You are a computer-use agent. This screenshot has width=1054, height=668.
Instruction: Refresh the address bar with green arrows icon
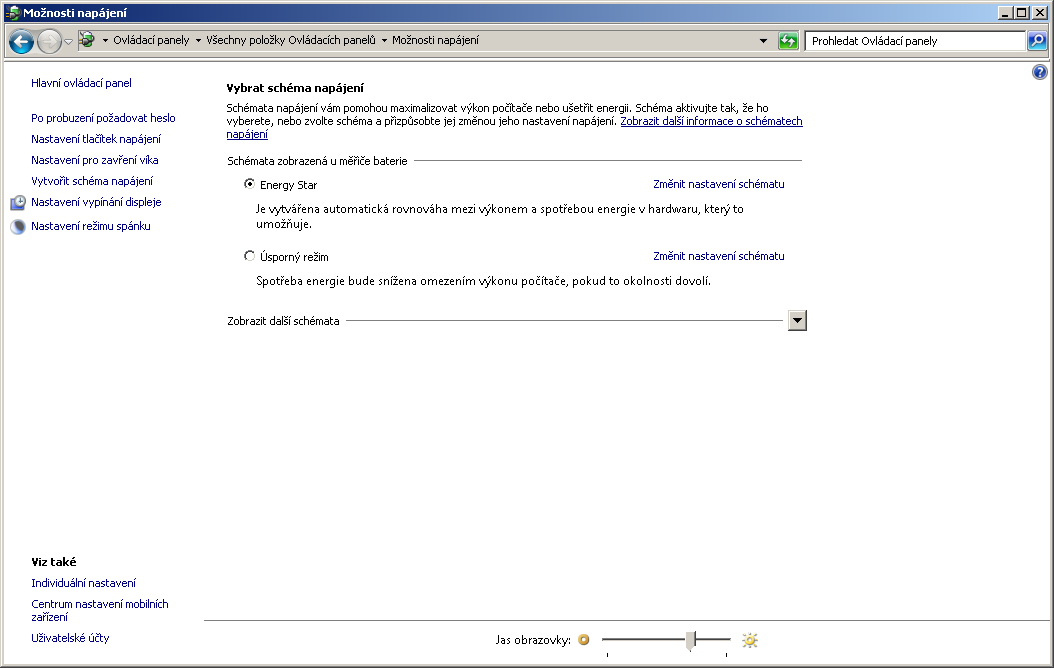[x=788, y=41]
